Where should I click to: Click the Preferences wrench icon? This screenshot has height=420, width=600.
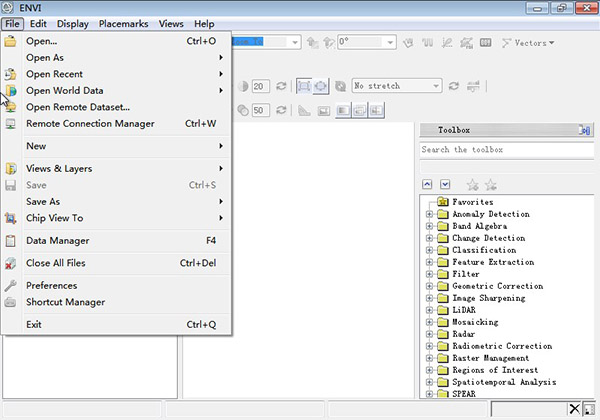coord(10,285)
